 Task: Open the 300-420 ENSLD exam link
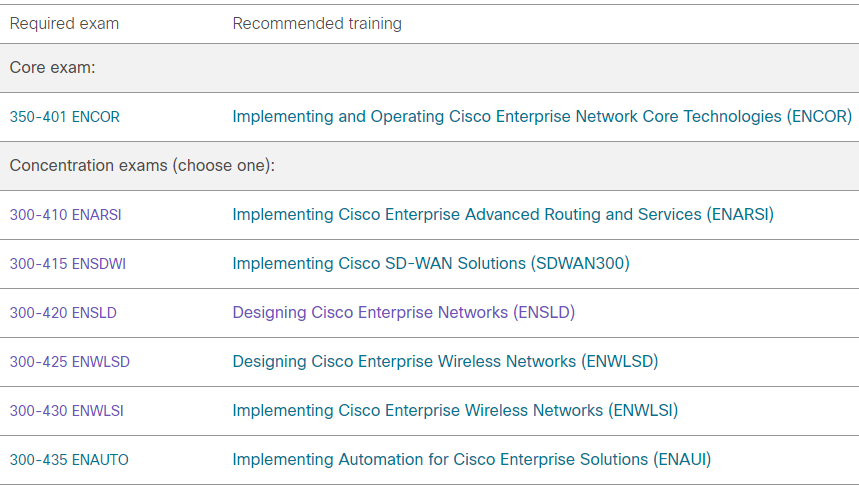click(x=63, y=313)
